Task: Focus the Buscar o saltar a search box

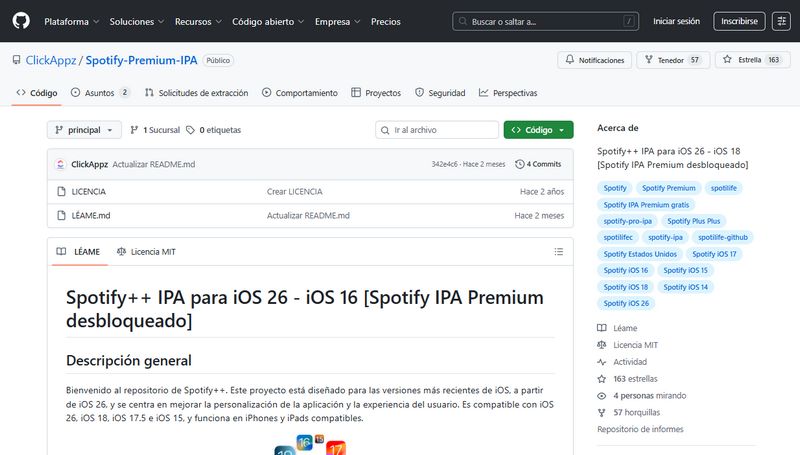Action: point(545,21)
